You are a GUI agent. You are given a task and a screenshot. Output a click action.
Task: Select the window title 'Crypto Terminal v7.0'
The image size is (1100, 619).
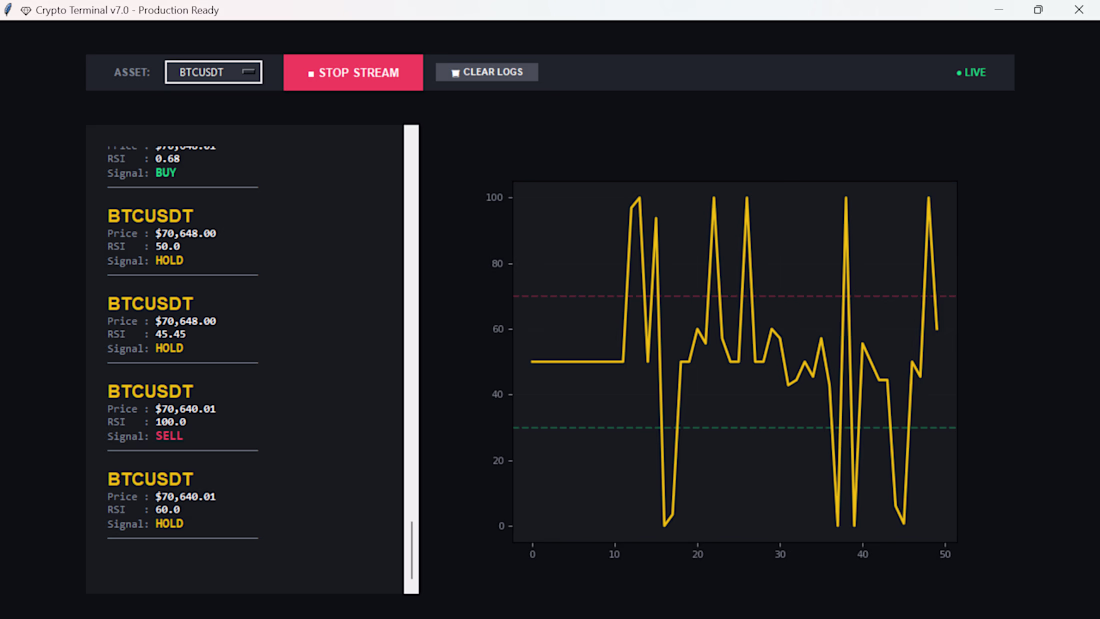click(x=82, y=11)
